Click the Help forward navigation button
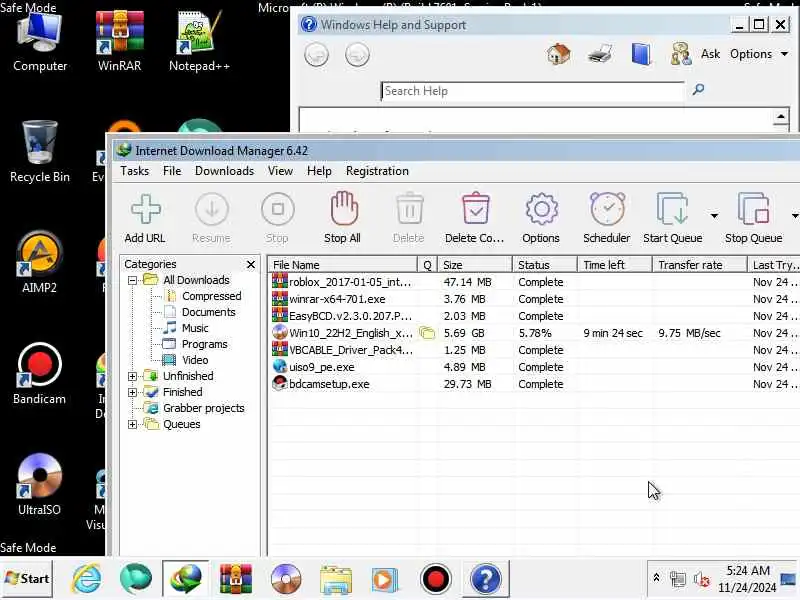 tap(357, 54)
